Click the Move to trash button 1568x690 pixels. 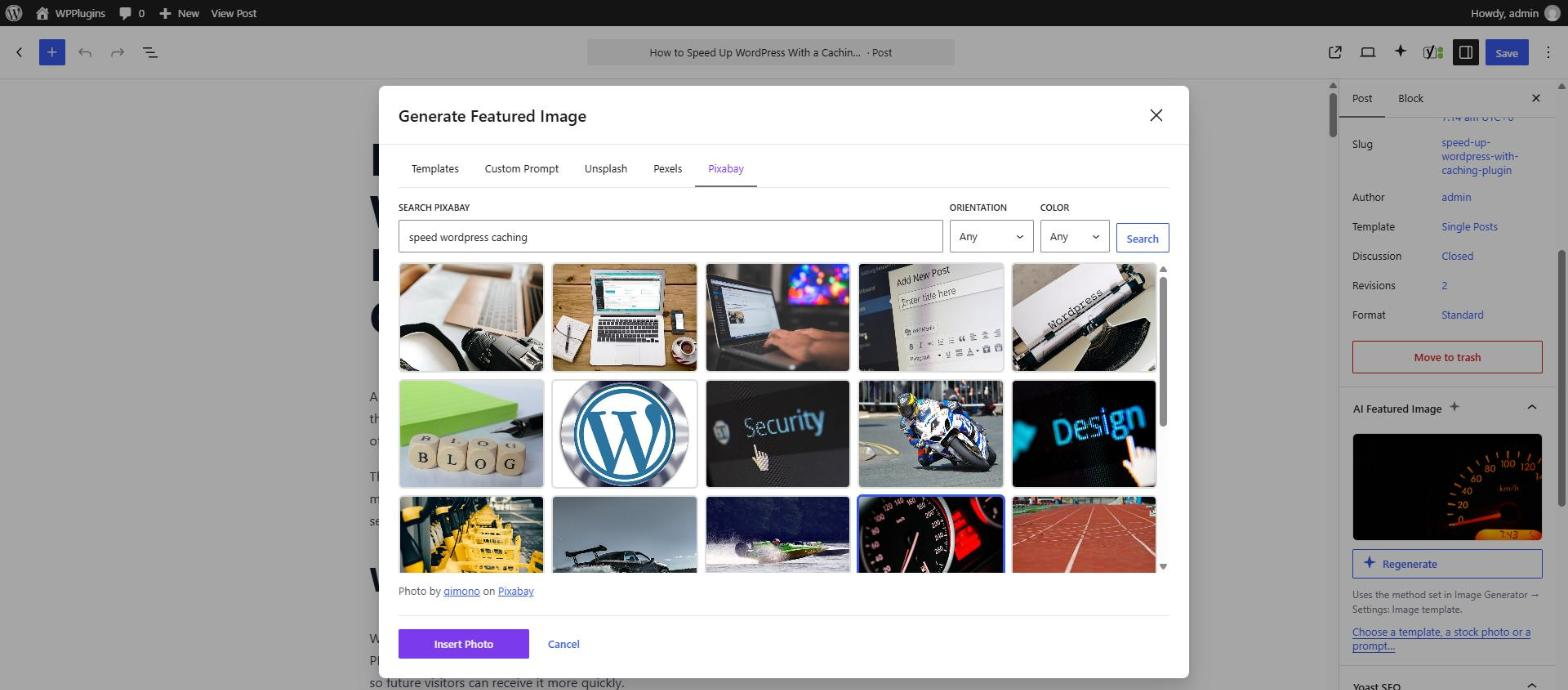click(x=1447, y=357)
